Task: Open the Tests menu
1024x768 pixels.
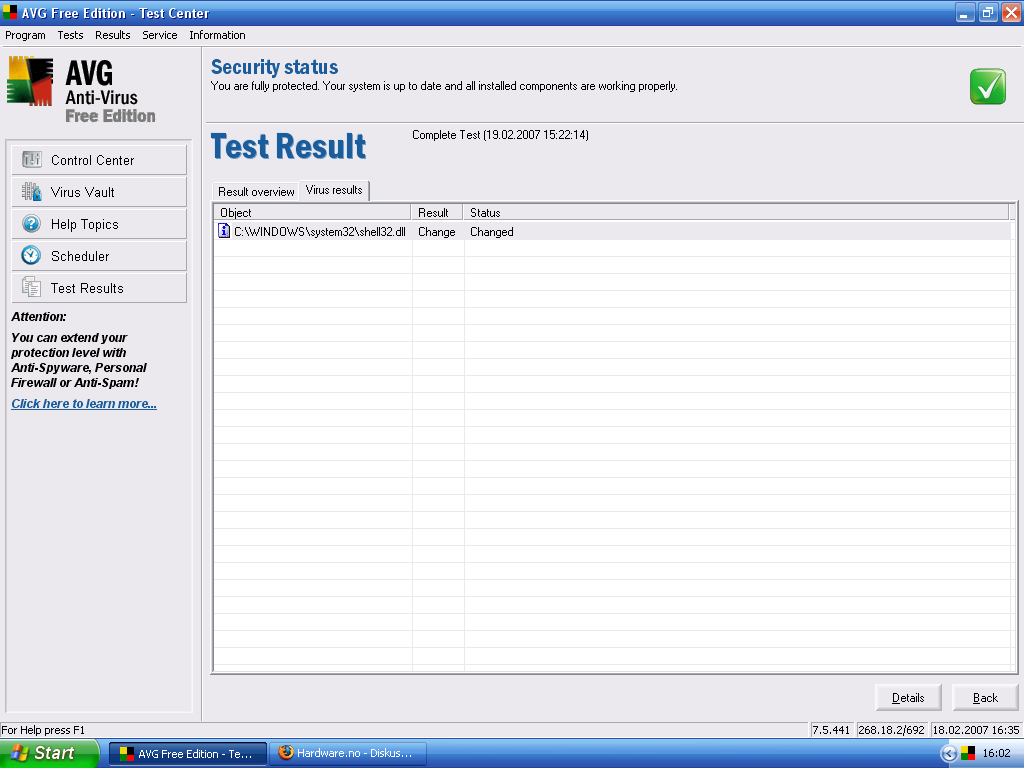Action: (70, 35)
